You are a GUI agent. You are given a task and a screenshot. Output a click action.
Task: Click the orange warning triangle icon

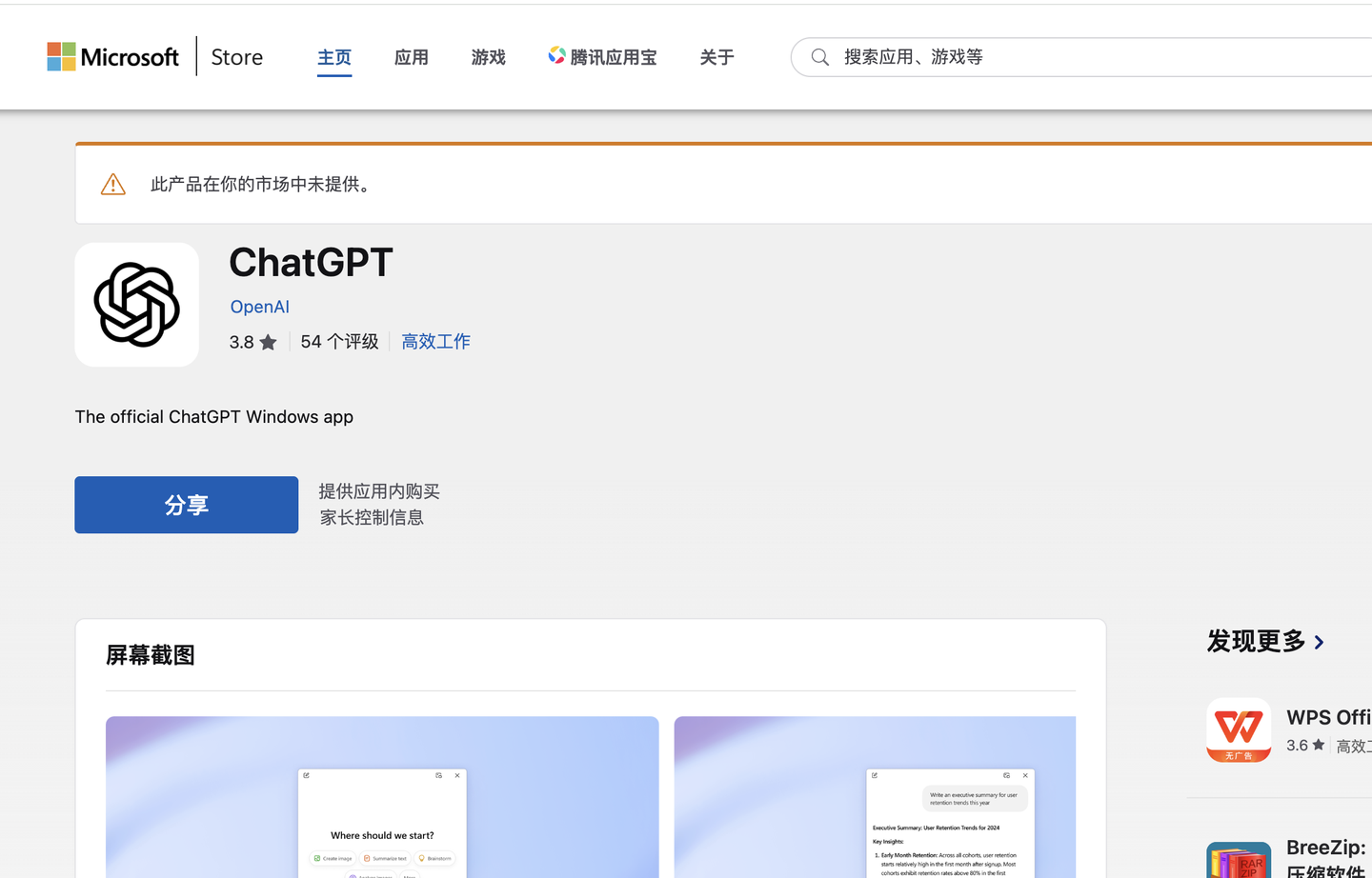tap(112, 183)
